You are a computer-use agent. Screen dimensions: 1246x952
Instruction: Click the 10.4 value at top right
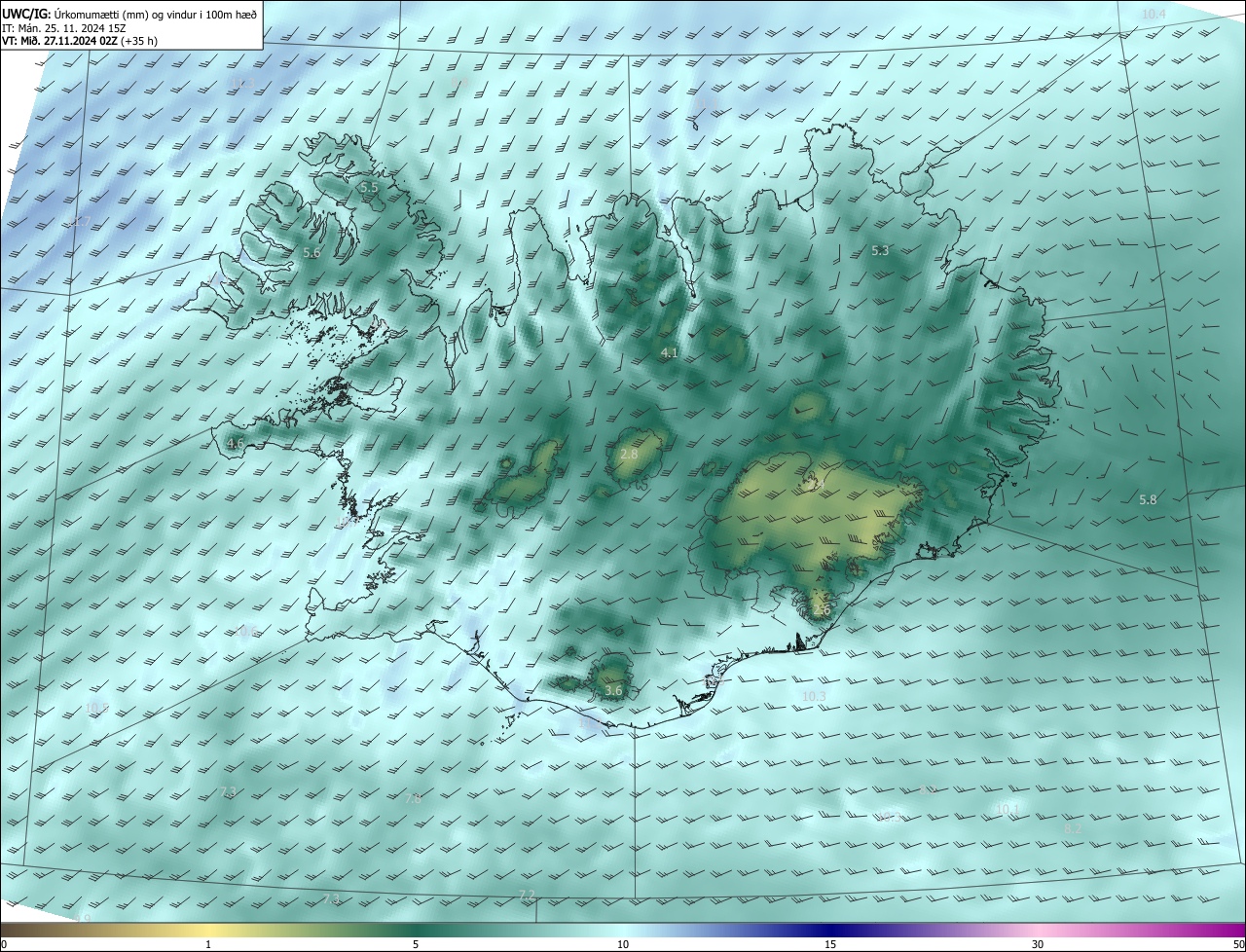click(1154, 15)
